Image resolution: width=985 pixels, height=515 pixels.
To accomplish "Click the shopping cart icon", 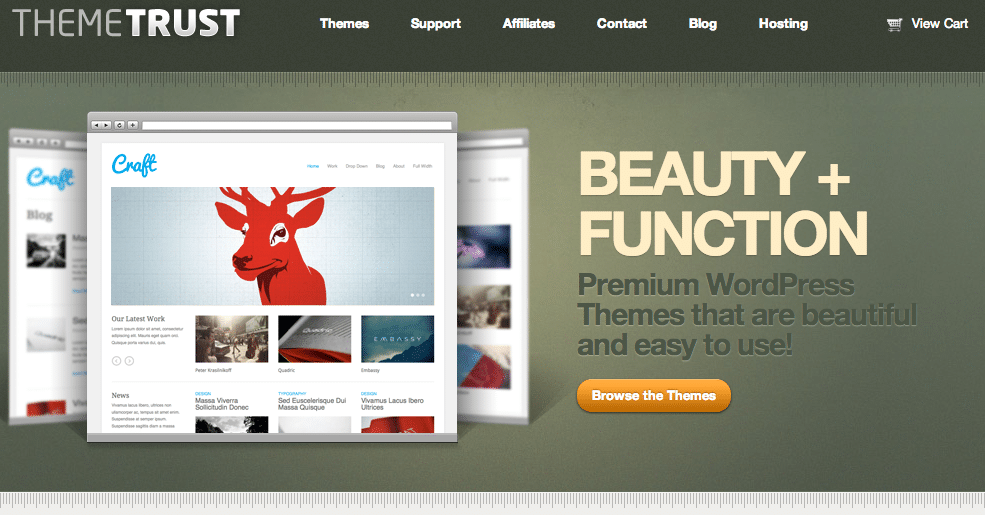I will [x=895, y=24].
